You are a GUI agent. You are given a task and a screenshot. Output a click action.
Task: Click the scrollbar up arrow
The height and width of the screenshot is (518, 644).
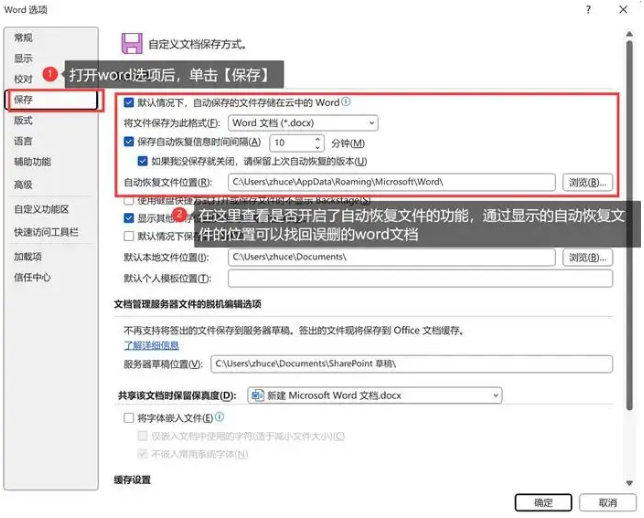coord(629,34)
